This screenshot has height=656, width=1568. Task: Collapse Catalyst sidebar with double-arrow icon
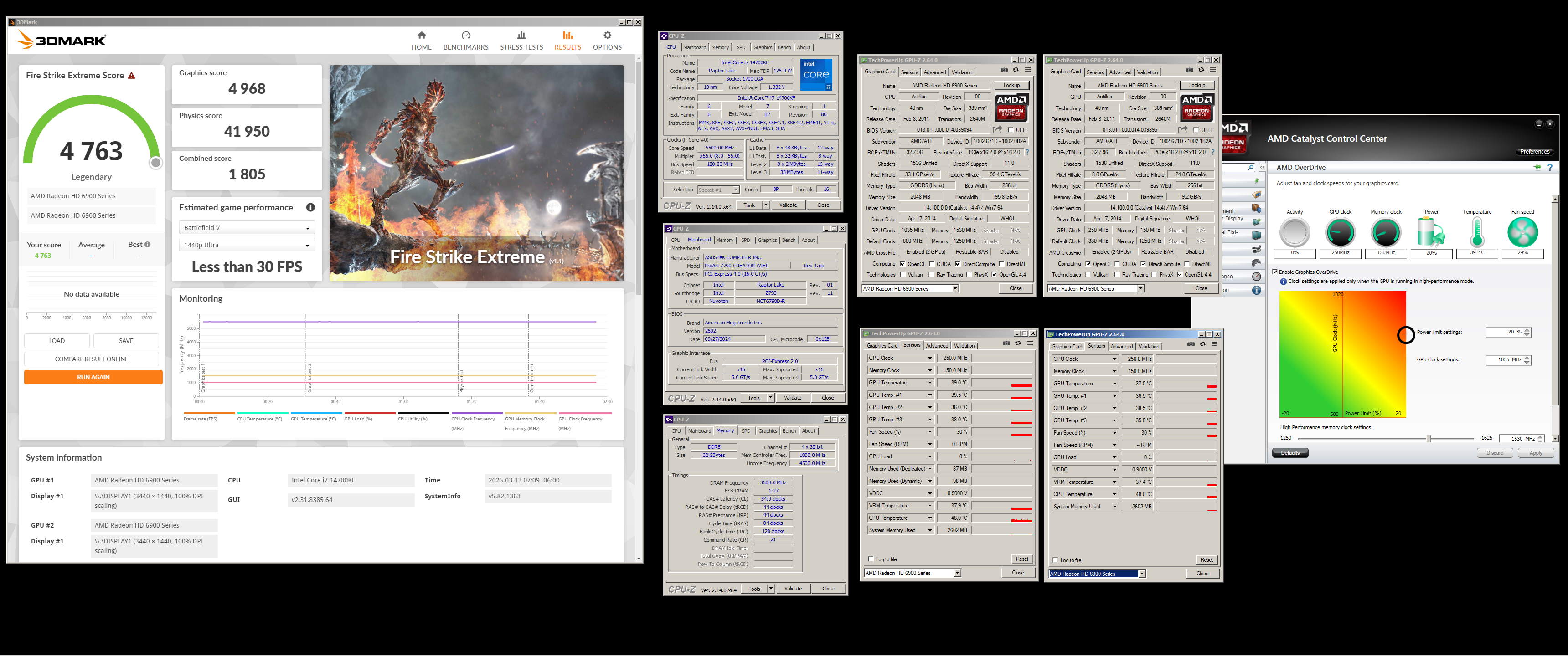(x=1262, y=167)
